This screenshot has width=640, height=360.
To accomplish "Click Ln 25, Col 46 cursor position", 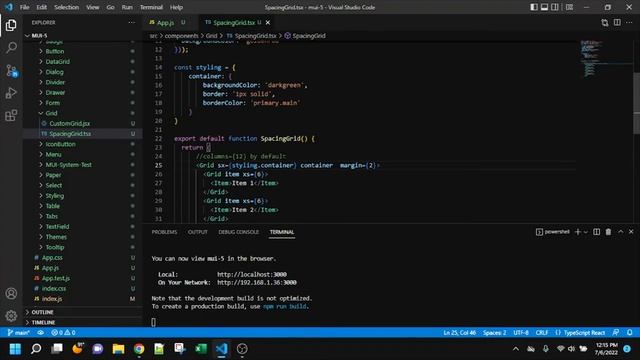I will pos(460,333).
